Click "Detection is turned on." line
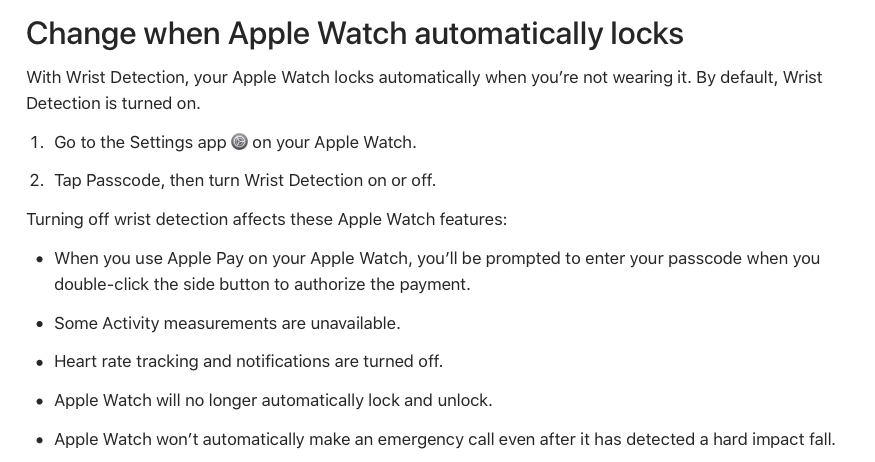 [113, 104]
